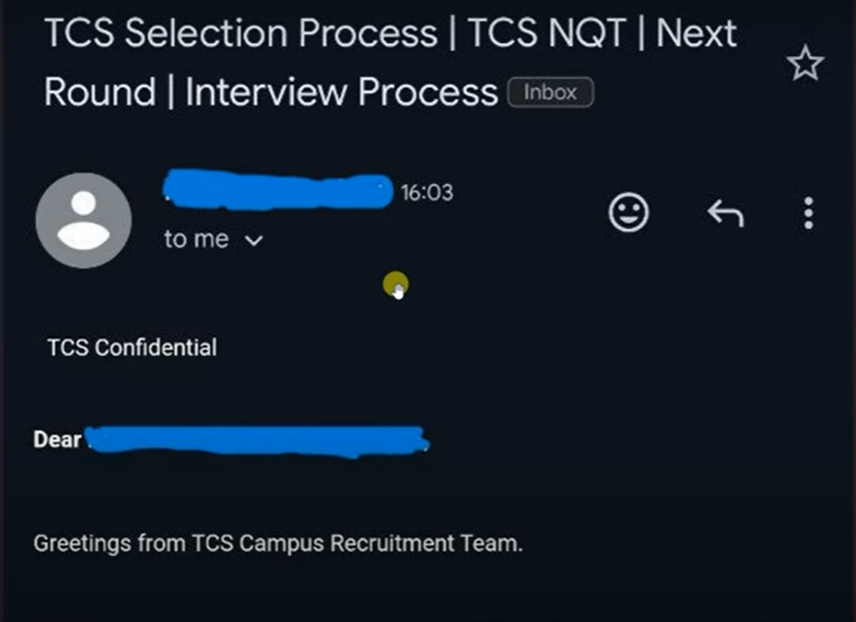The width and height of the screenshot is (856, 622).
Task: Click "Greetings from TCS Campus Recruitment Team" line
Action: click(278, 543)
